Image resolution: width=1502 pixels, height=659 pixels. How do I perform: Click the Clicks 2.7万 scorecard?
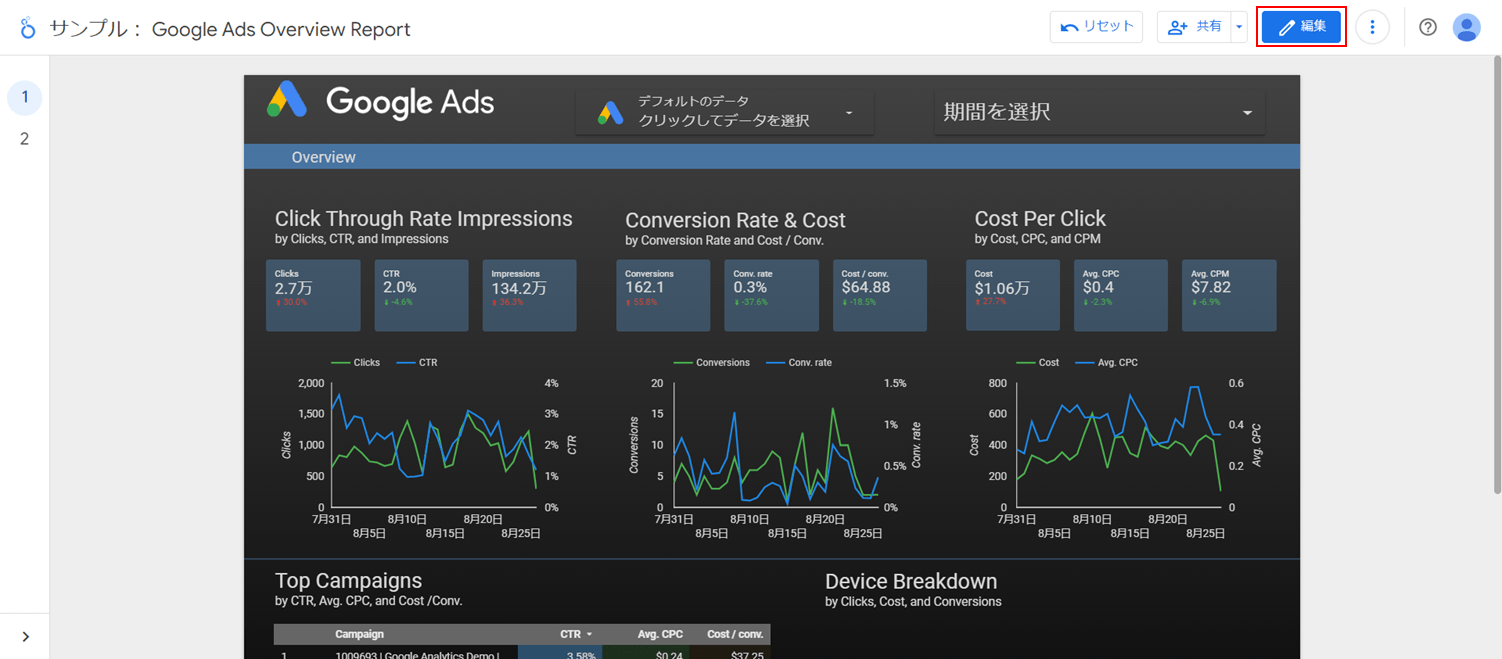pos(313,295)
